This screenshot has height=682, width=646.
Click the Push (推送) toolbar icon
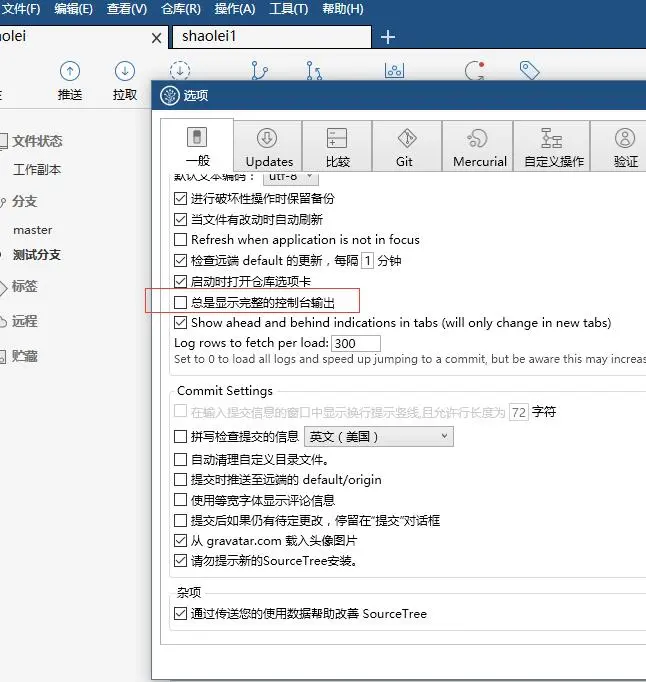[70, 71]
